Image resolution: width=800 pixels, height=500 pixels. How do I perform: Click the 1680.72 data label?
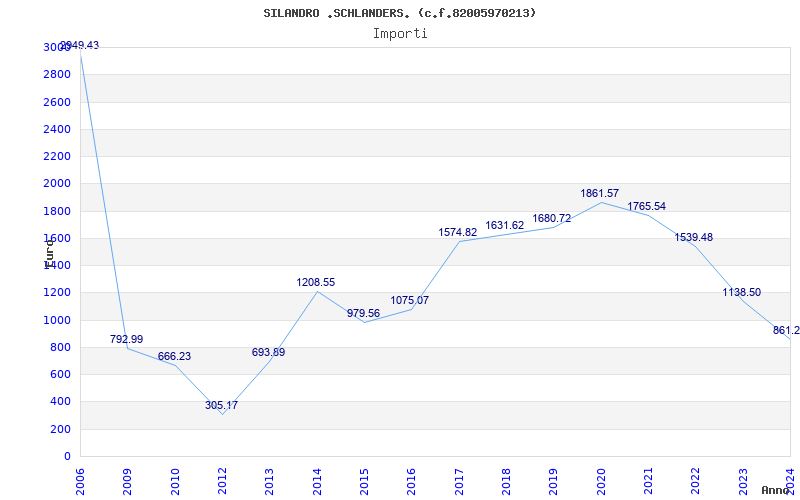tap(552, 218)
